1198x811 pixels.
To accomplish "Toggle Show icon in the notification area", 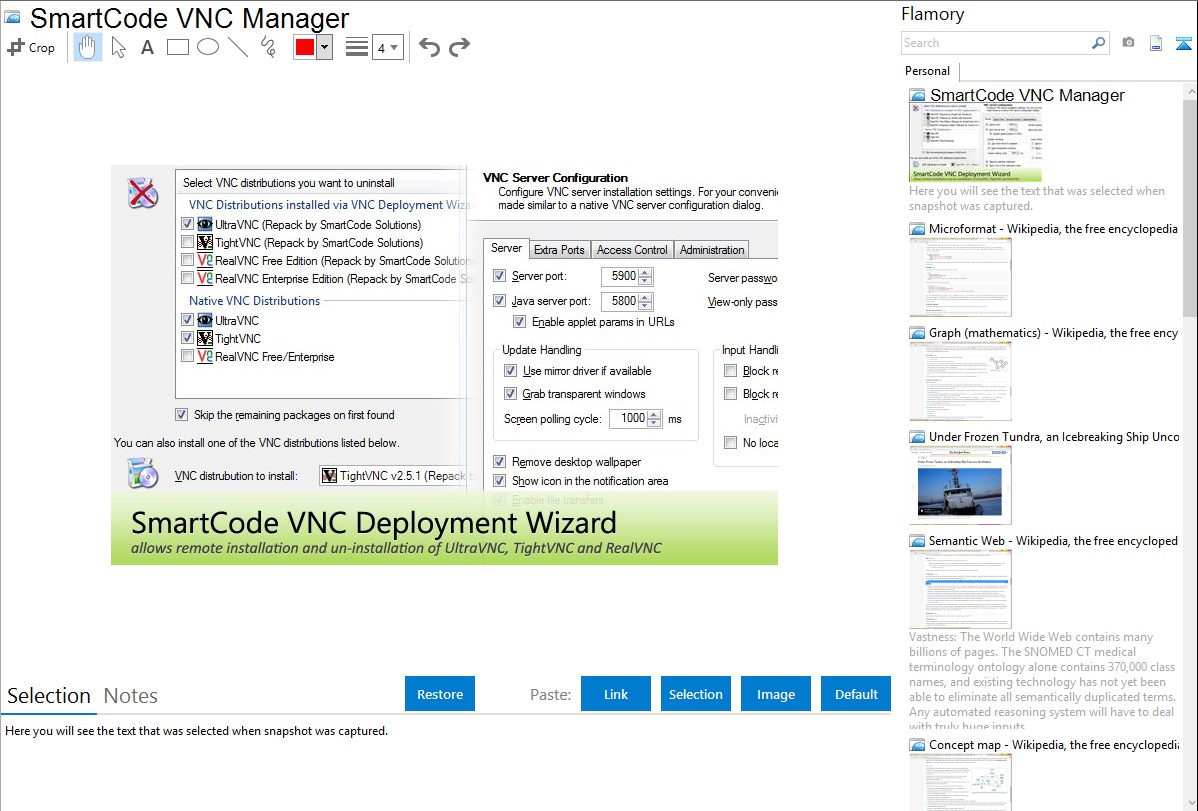I will (x=499, y=481).
